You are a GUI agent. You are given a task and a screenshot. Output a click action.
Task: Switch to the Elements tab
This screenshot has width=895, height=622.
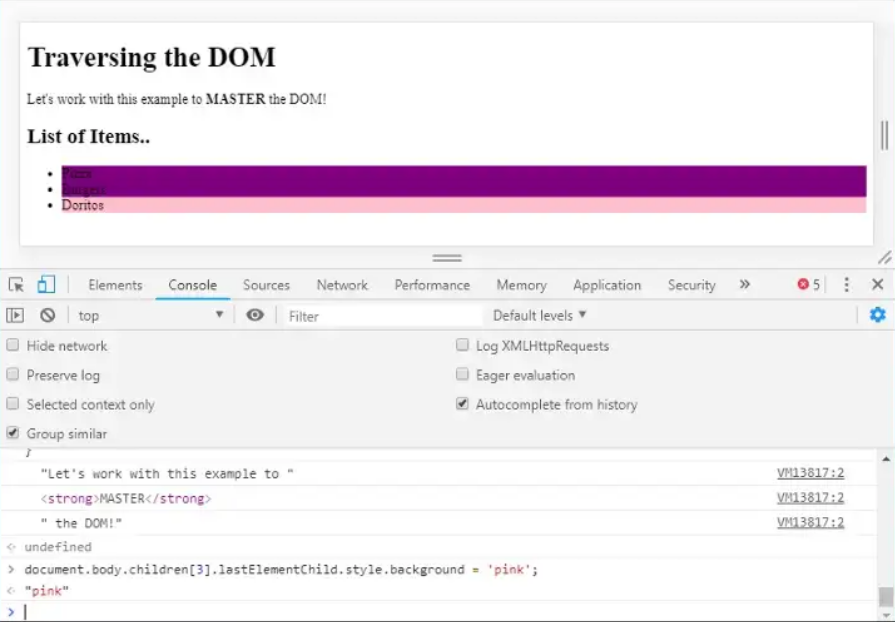pos(115,285)
